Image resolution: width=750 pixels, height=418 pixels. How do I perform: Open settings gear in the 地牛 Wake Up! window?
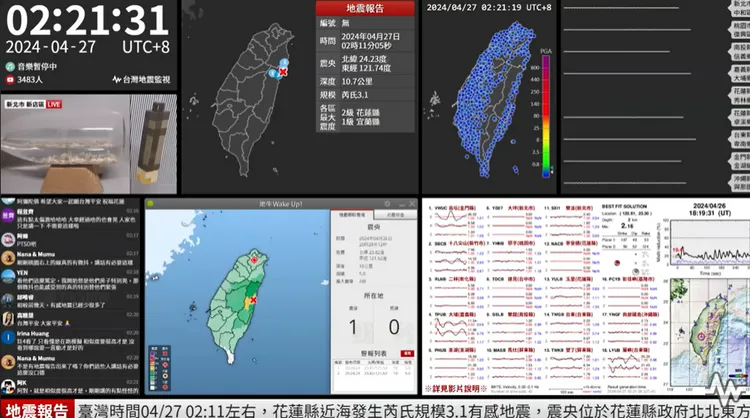[387, 204]
